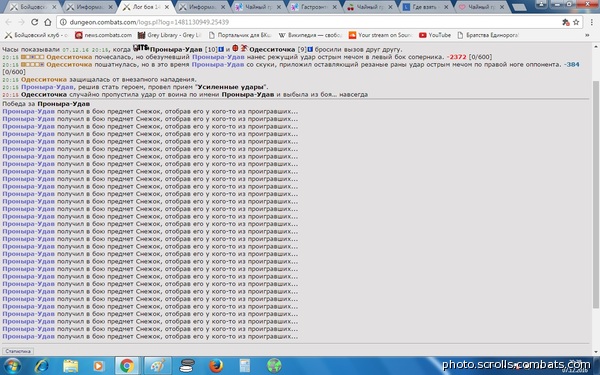
Task: Click the Статистика button
Action: (x=18, y=351)
